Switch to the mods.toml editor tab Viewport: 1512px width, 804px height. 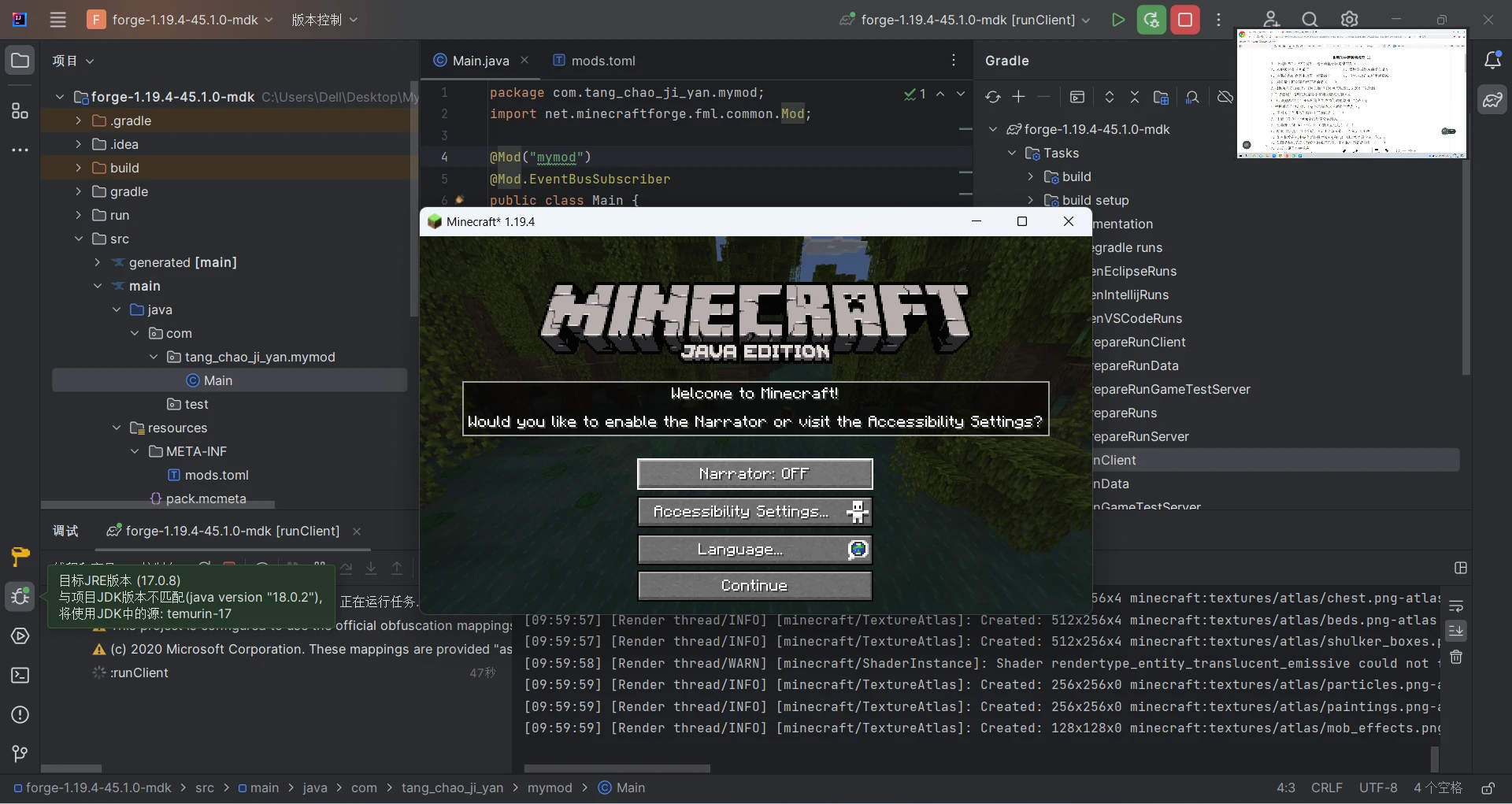coord(602,60)
